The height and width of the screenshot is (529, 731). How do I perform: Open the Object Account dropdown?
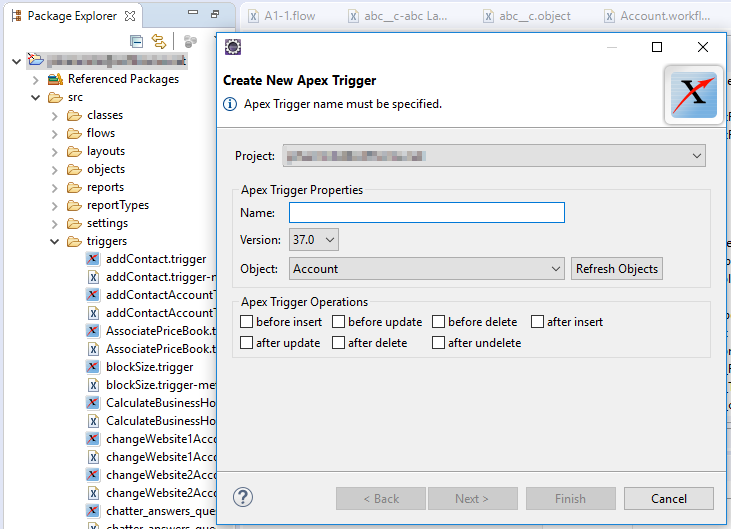point(427,269)
